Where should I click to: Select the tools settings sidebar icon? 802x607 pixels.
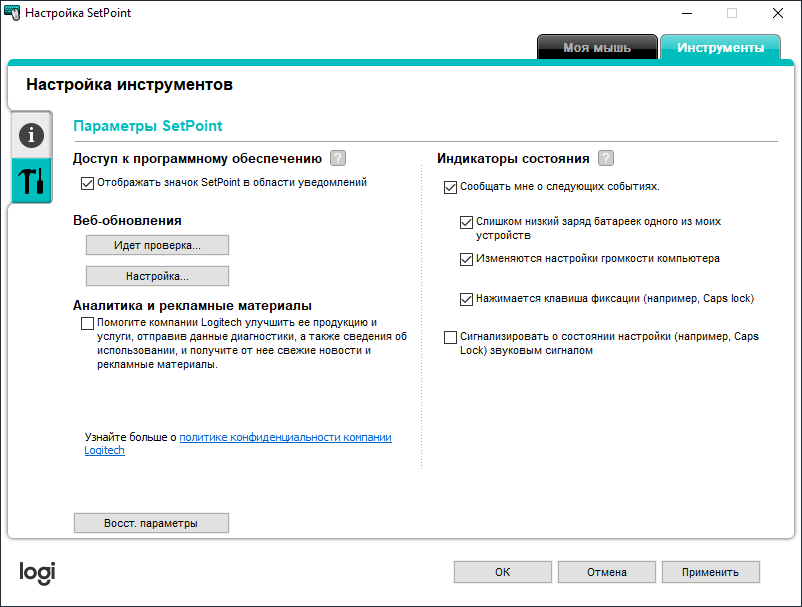point(31,181)
